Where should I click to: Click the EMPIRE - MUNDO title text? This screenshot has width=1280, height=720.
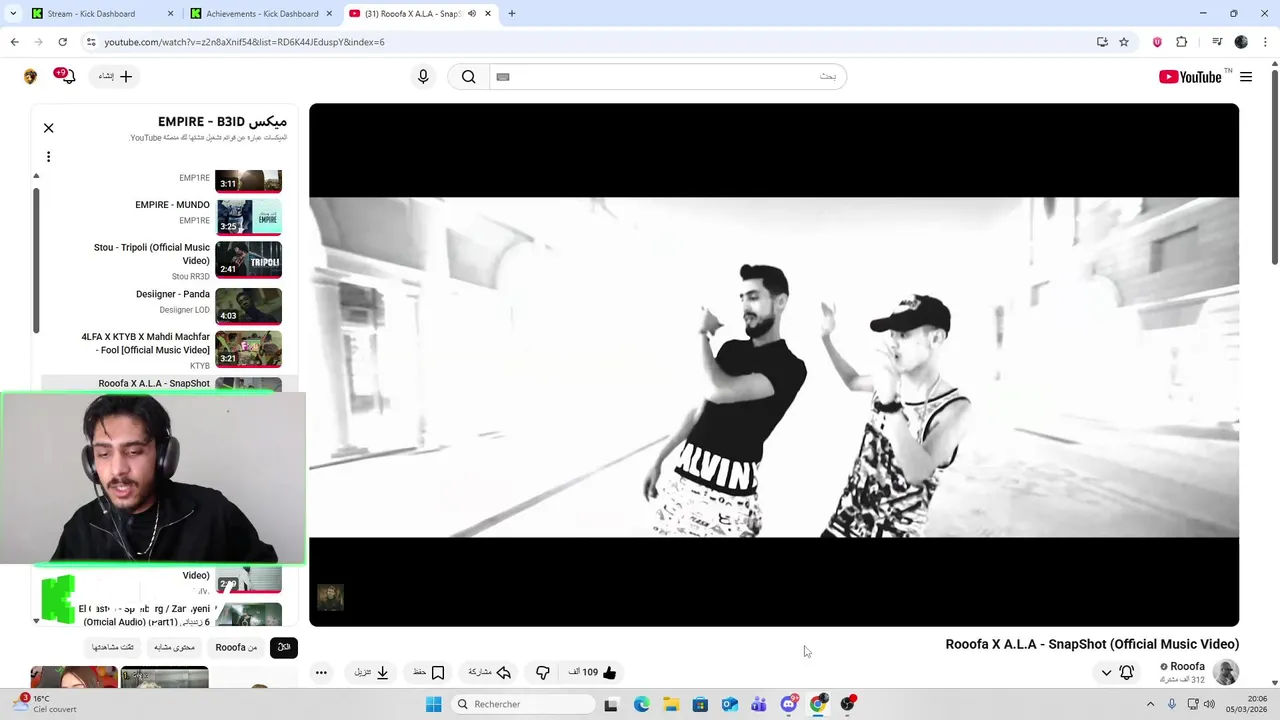pos(172,205)
